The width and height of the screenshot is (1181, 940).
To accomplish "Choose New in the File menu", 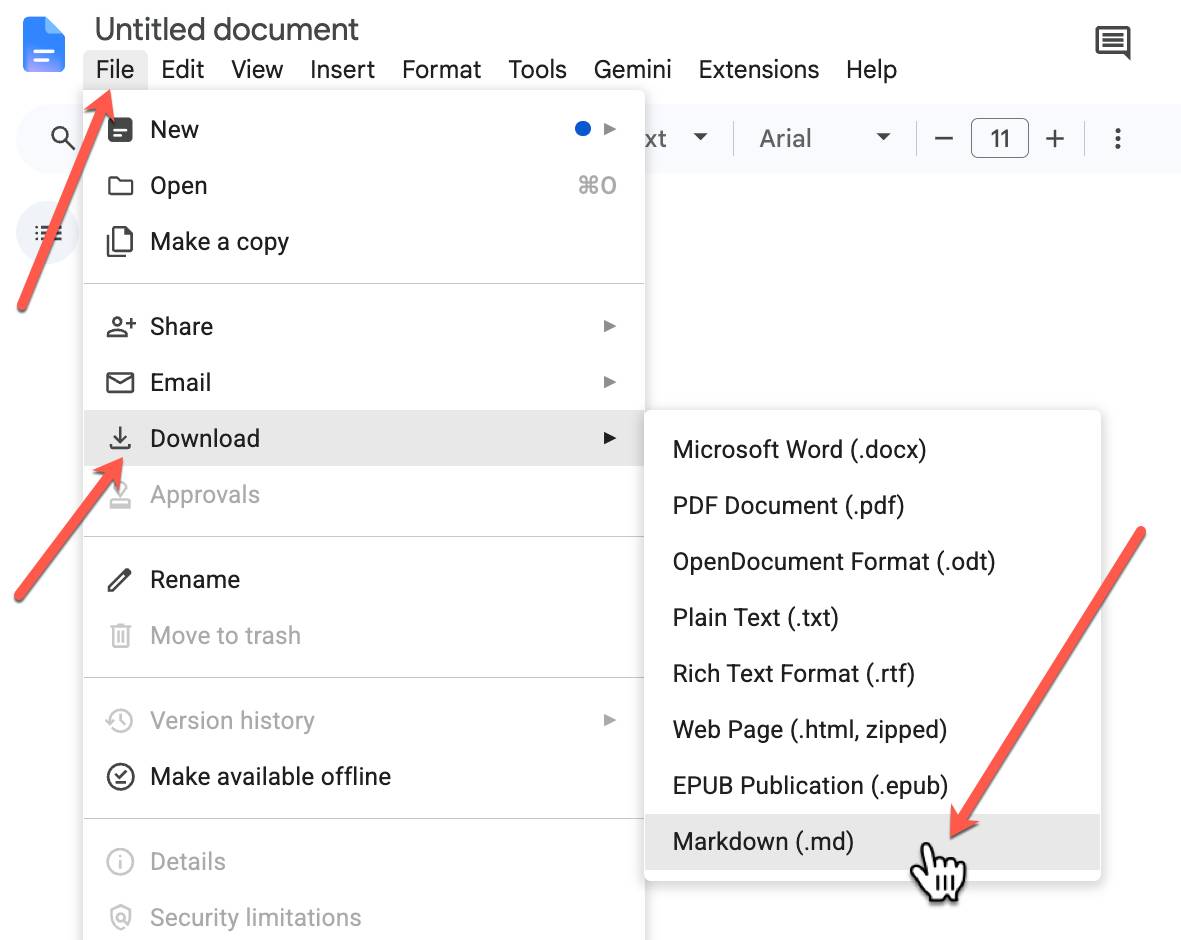I will [364, 130].
